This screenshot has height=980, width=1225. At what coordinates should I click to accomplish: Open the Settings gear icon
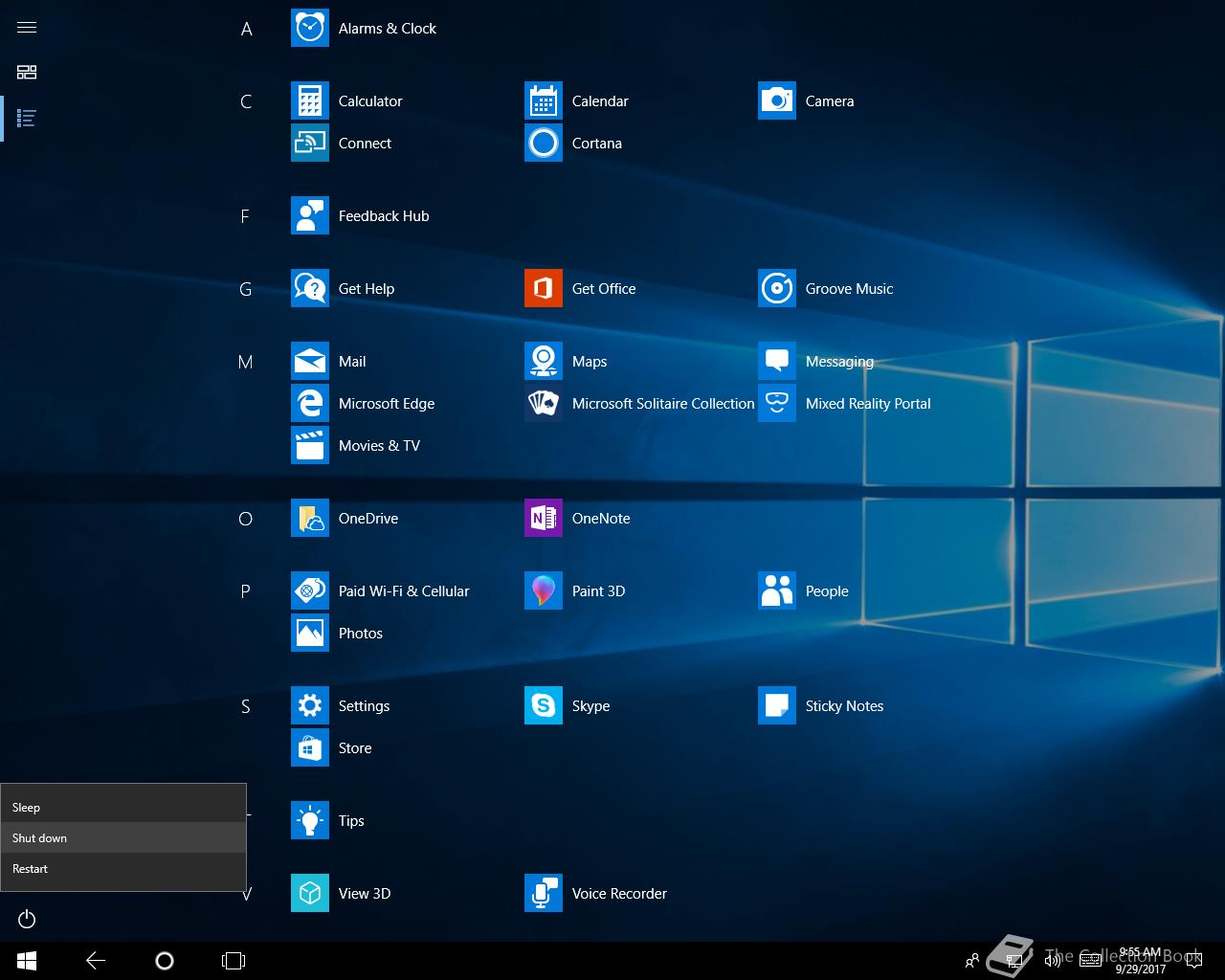click(x=310, y=705)
